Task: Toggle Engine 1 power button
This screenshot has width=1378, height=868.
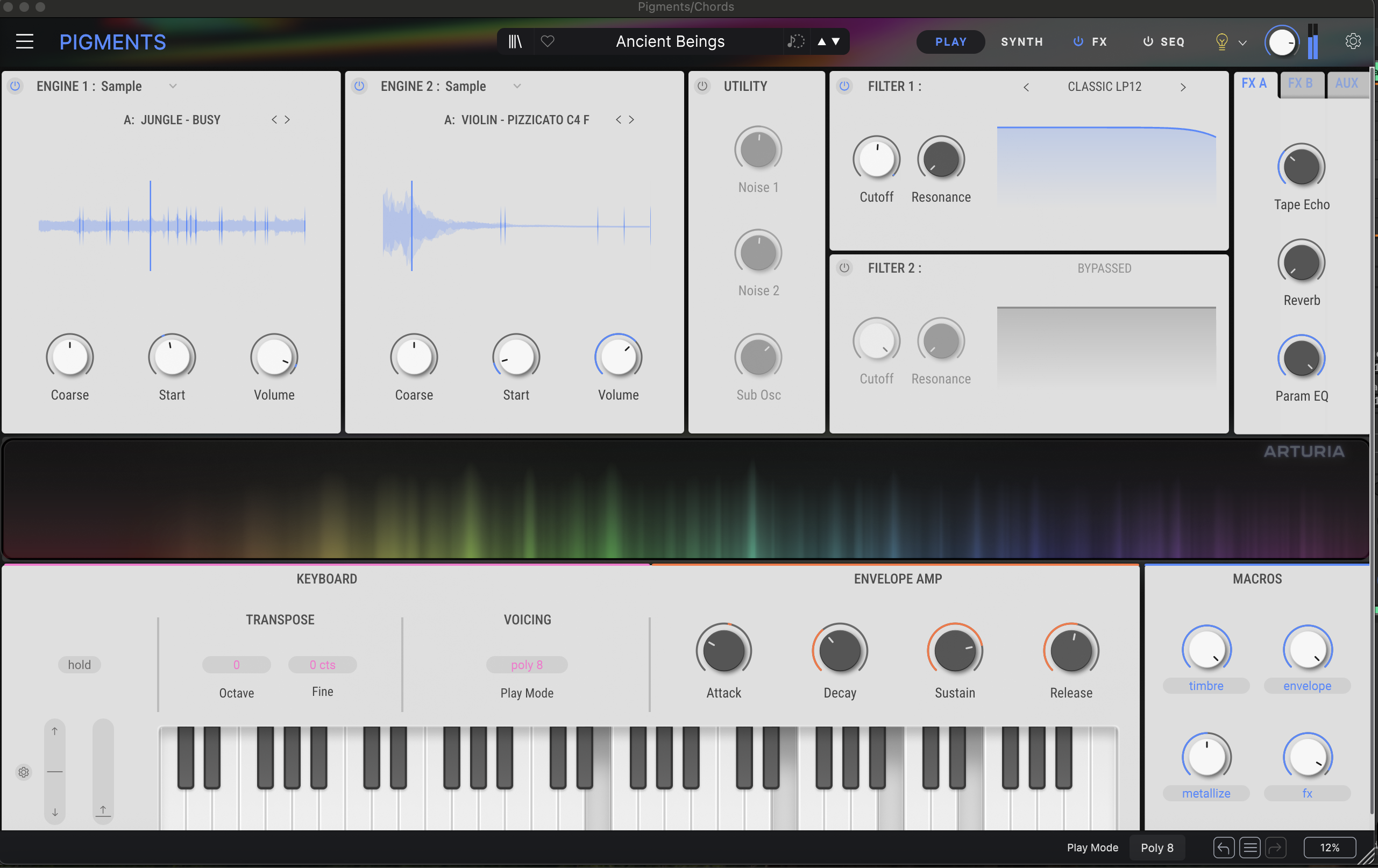Action: click(16, 86)
